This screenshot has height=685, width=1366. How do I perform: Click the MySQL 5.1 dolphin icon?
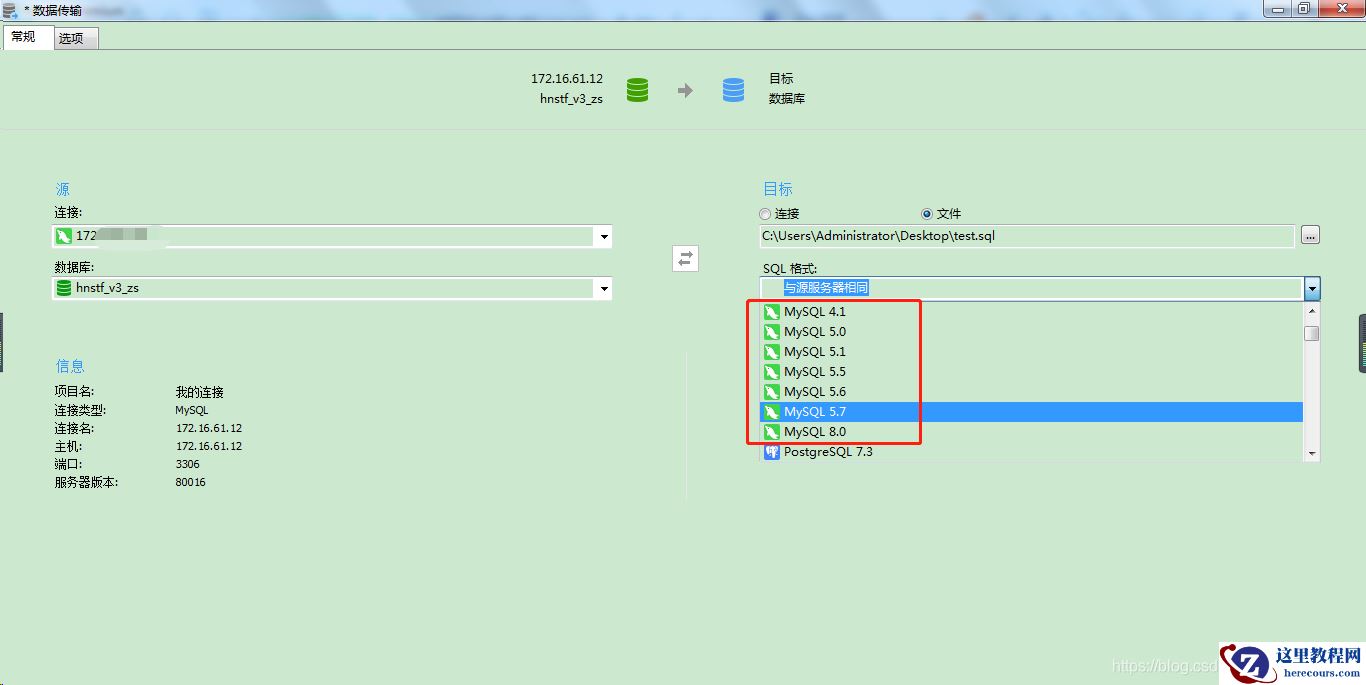coord(771,352)
